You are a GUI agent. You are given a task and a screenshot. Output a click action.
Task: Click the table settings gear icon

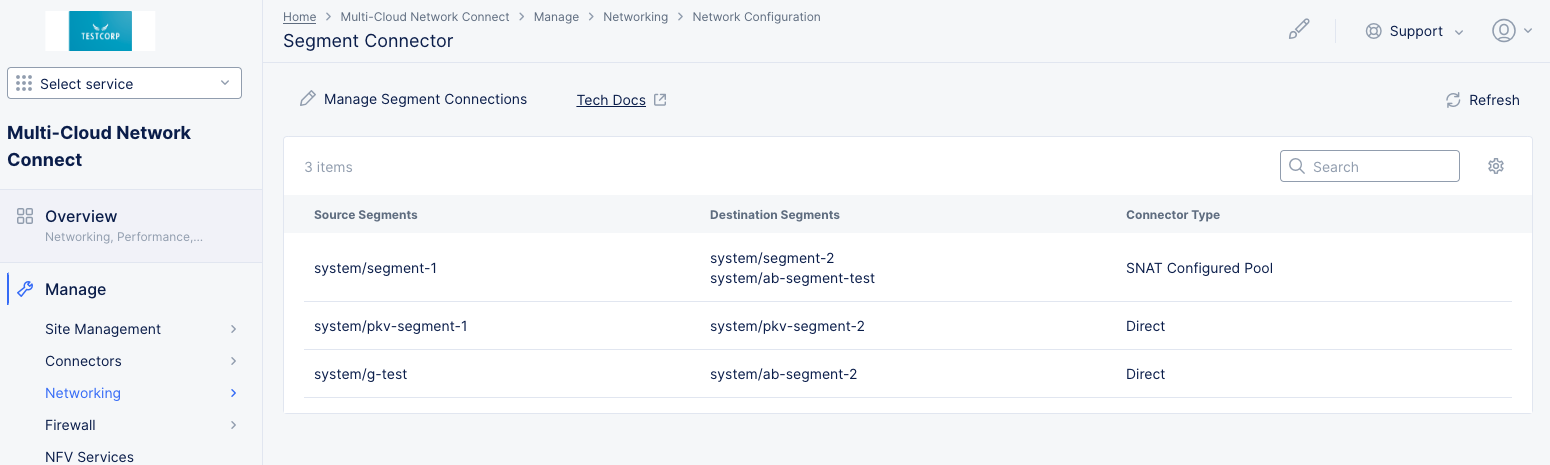[x=1495, y=167]
